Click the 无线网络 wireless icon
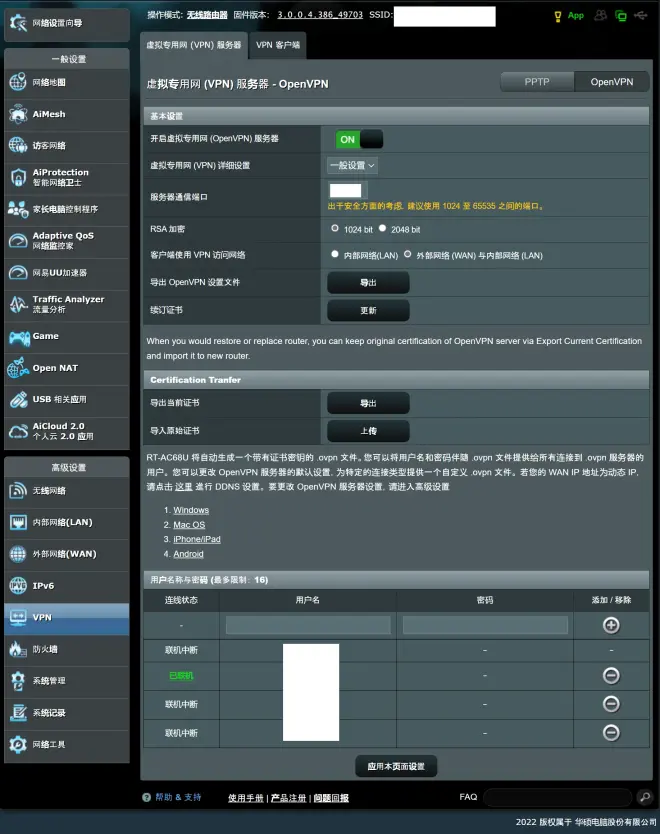 [18, 490]
